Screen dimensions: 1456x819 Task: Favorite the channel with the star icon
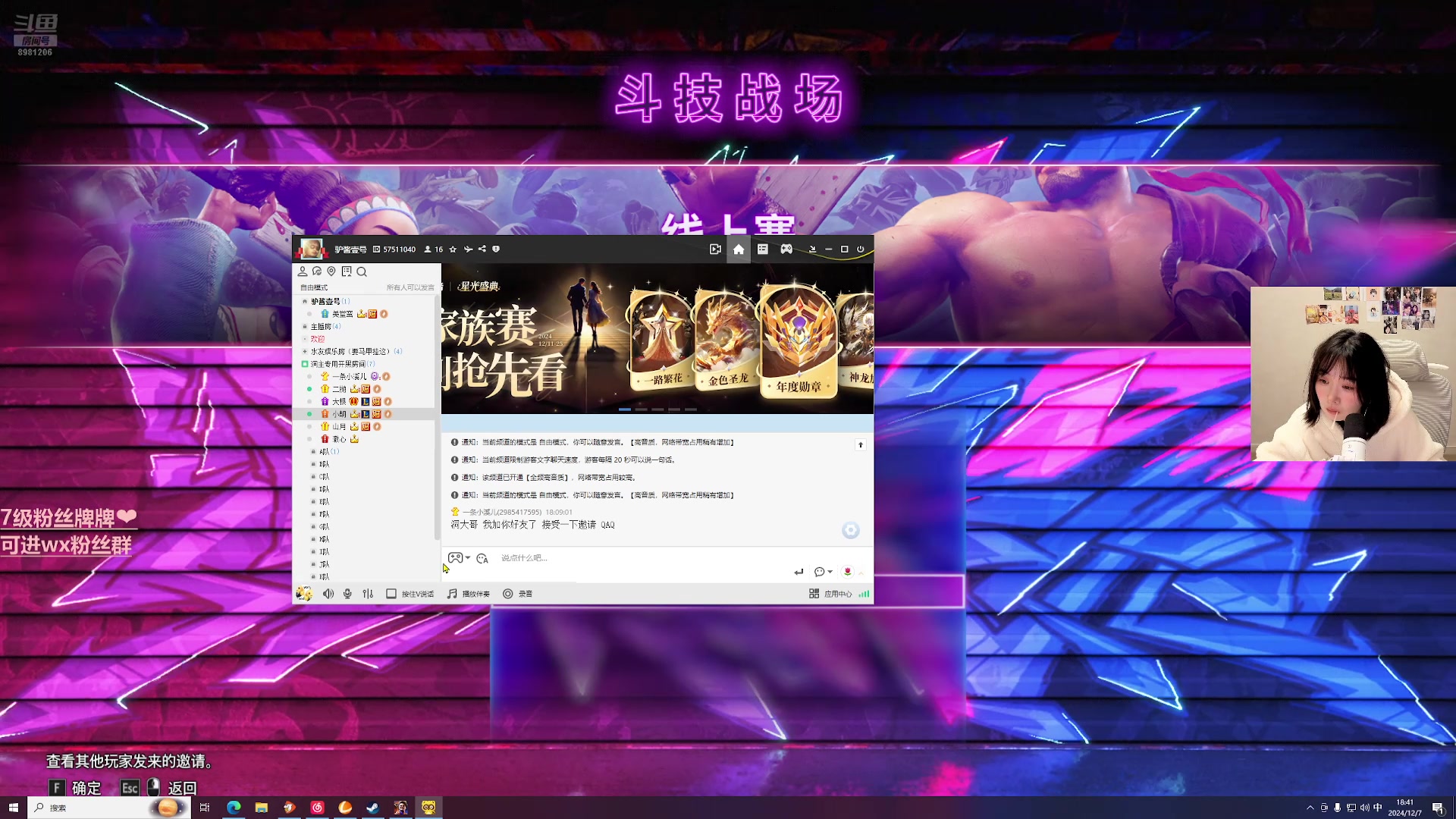pyautogui.click(x=453, y=249)
